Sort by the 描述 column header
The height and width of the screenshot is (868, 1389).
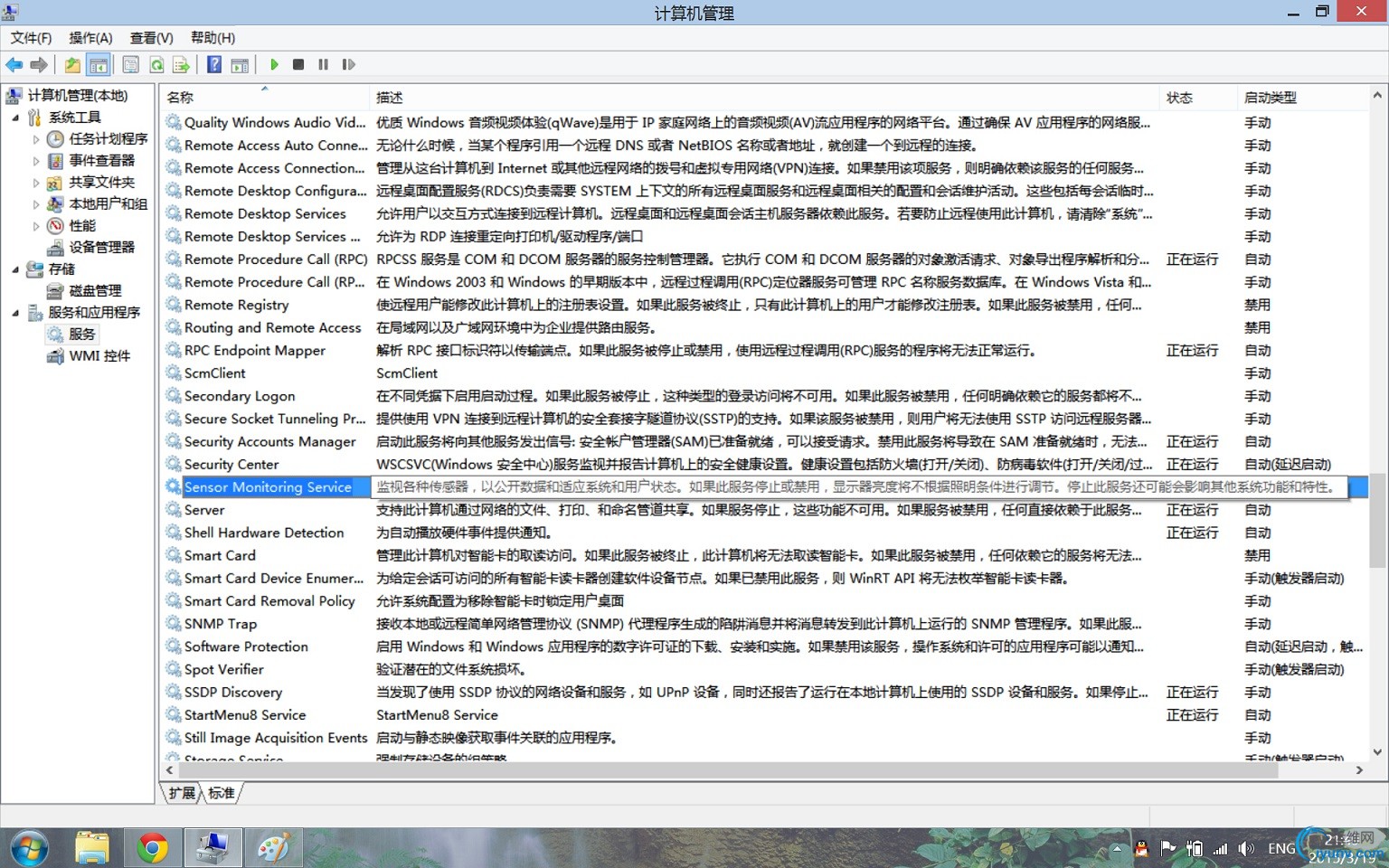click(x=764, y=98)
